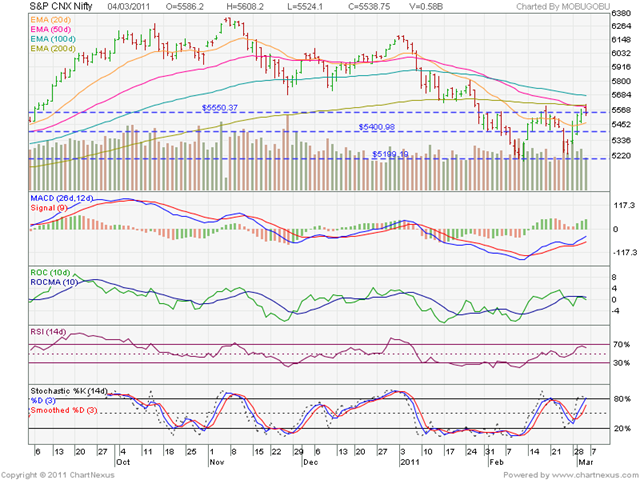Select the "EMA (100d)" legend label
Screen dimensions: 640x480
pyautogui.click(x=53, y=39)
